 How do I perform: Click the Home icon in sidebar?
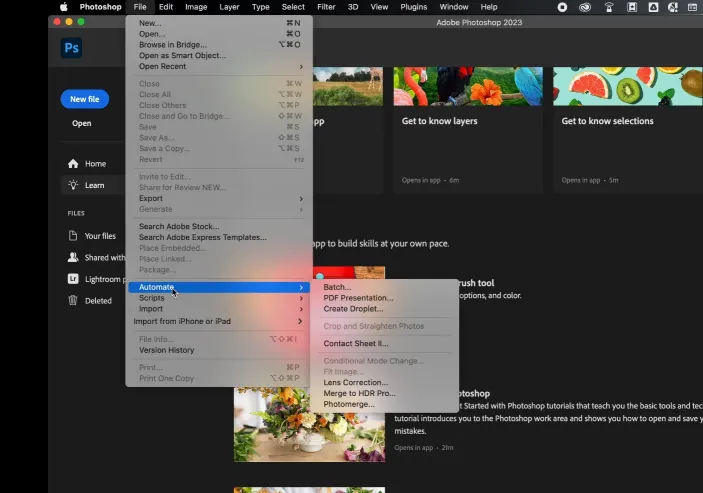click(73, 164)
